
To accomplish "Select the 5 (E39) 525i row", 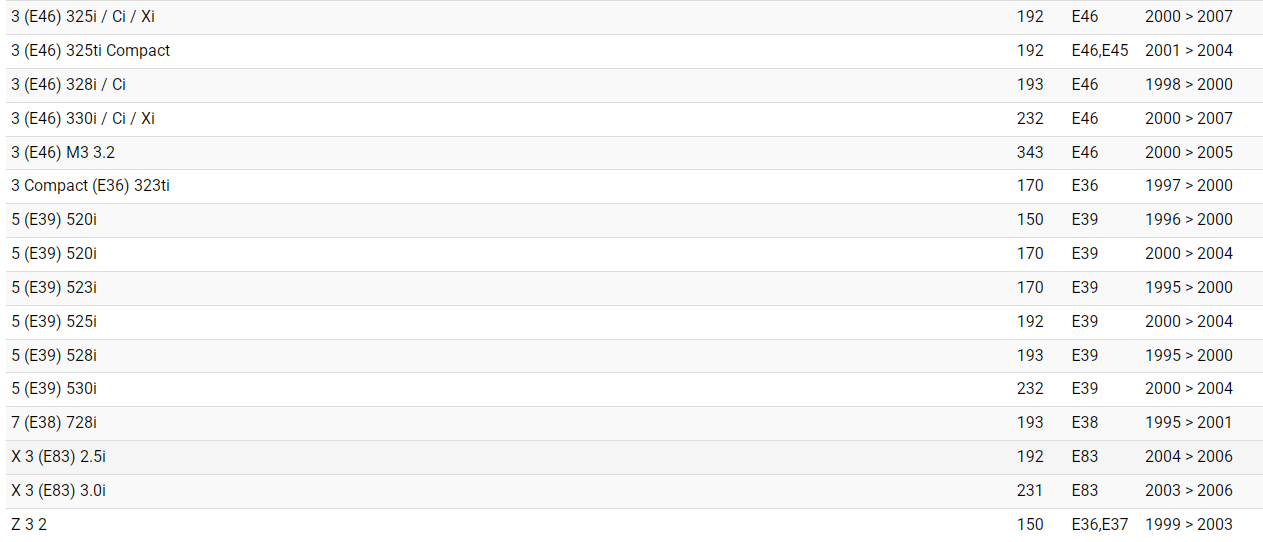I will click(x=54, y=322).
